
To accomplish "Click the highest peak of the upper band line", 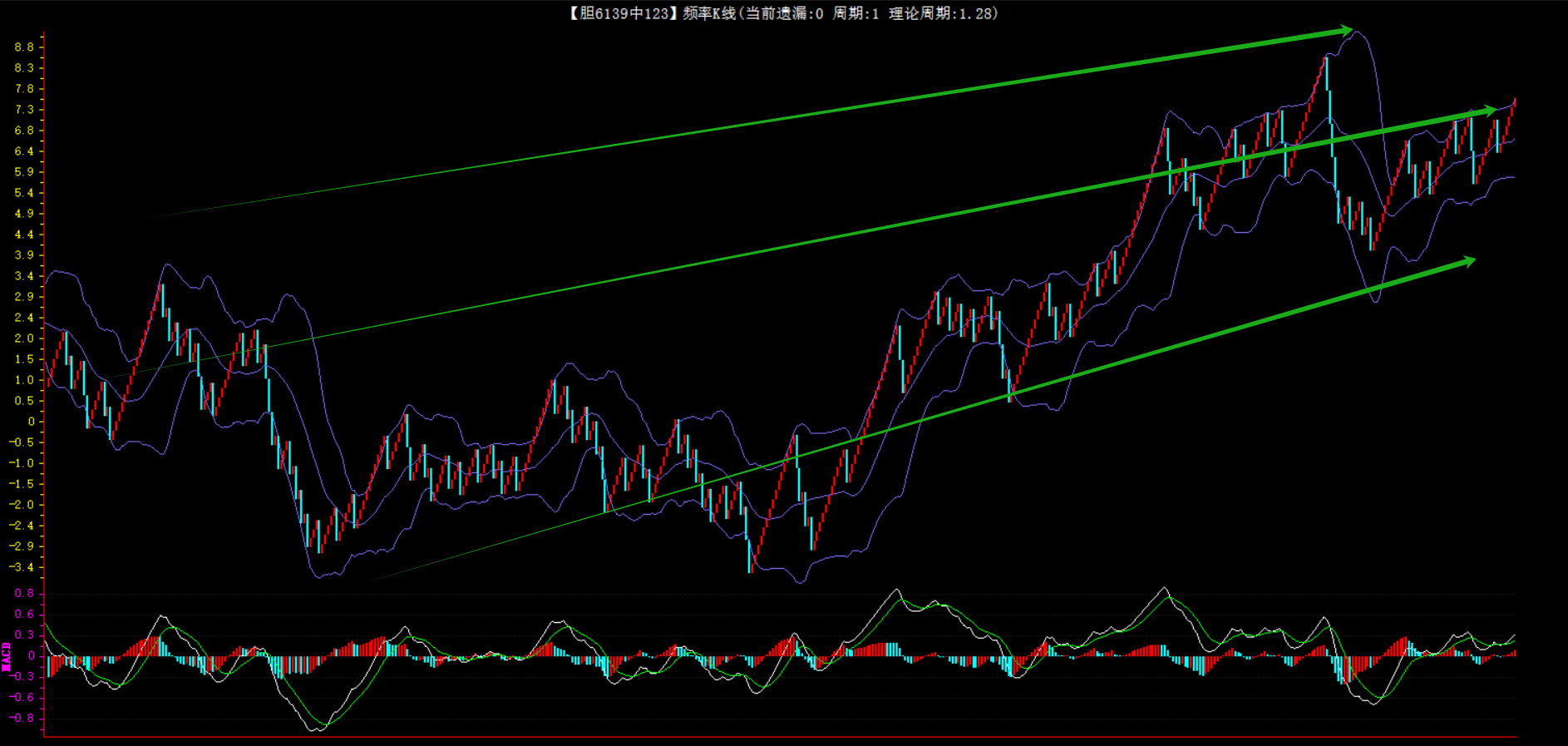I will point(1356,32).
